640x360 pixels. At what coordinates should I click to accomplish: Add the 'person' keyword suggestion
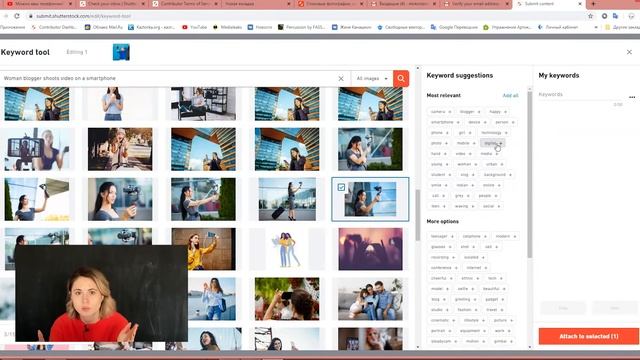click(x=504, y=122)
